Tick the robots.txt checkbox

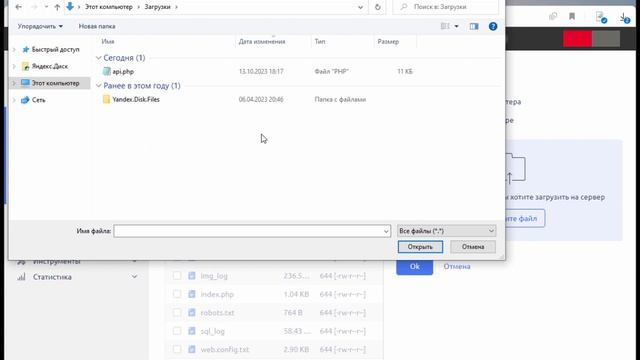[177, 313]
